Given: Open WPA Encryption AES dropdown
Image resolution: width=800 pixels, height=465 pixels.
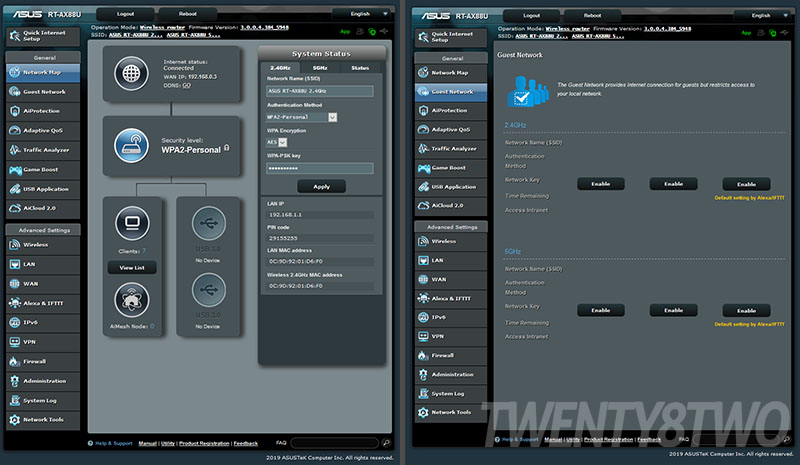Looking at the screenshot, I should pyautogui.click(x=276, y=142).
